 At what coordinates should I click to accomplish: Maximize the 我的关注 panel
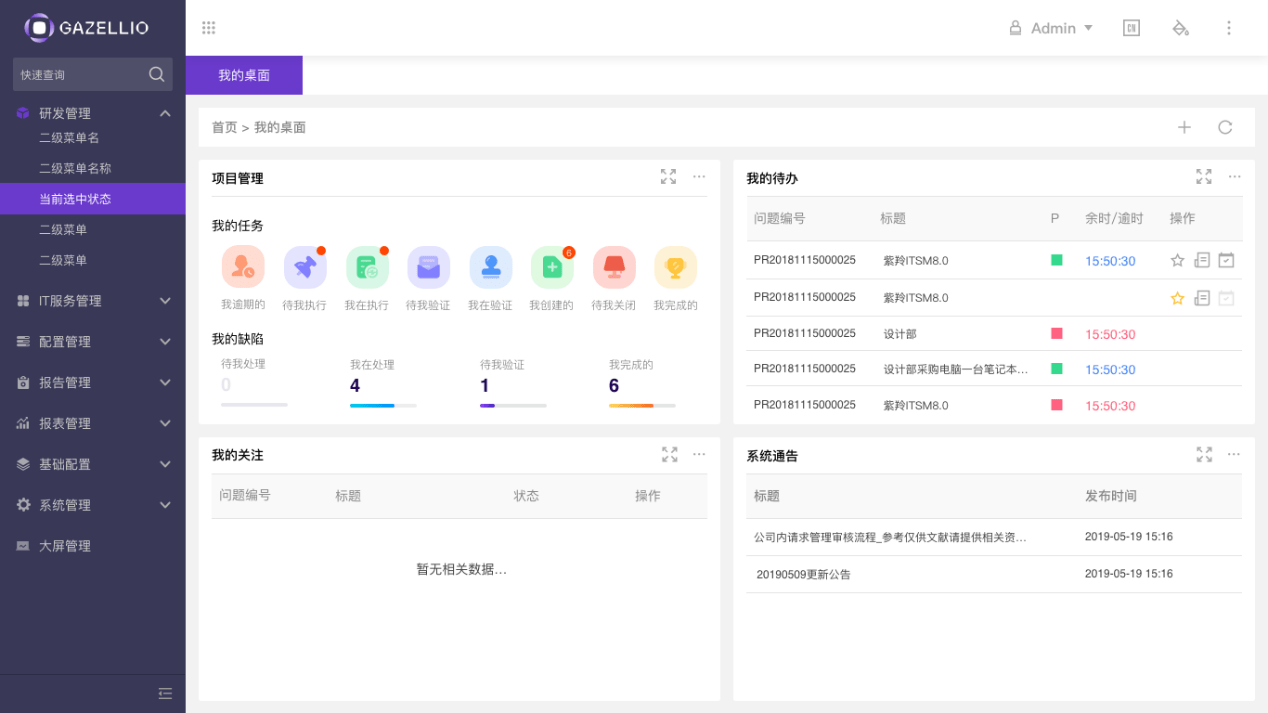(x=670, y=454)
